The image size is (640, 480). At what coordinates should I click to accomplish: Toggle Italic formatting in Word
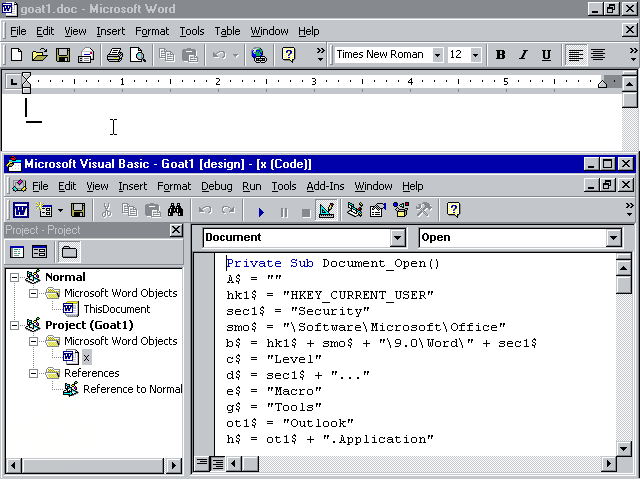[x=524, y=55]
